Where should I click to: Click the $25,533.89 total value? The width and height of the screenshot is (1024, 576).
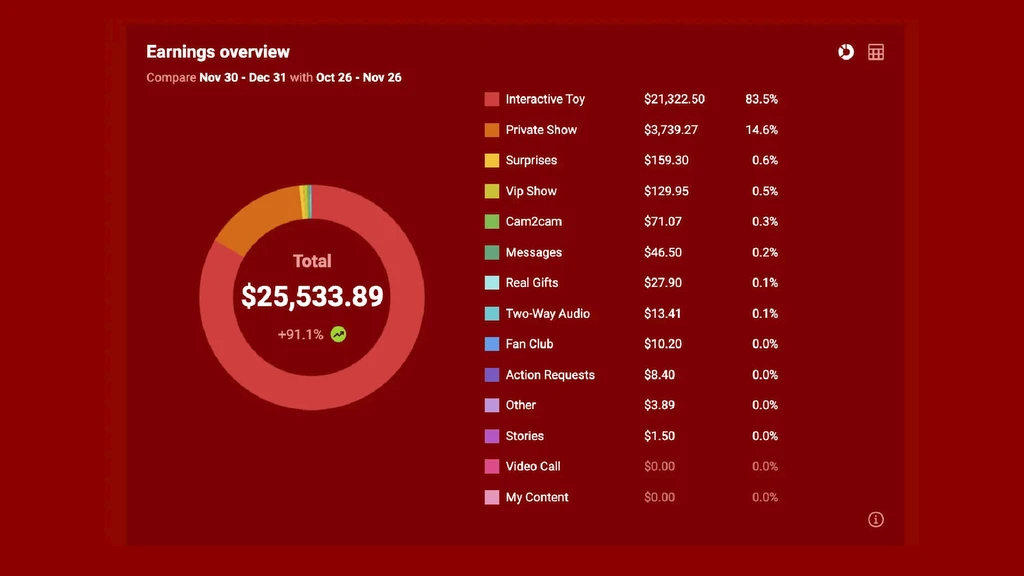pos(312,296)
